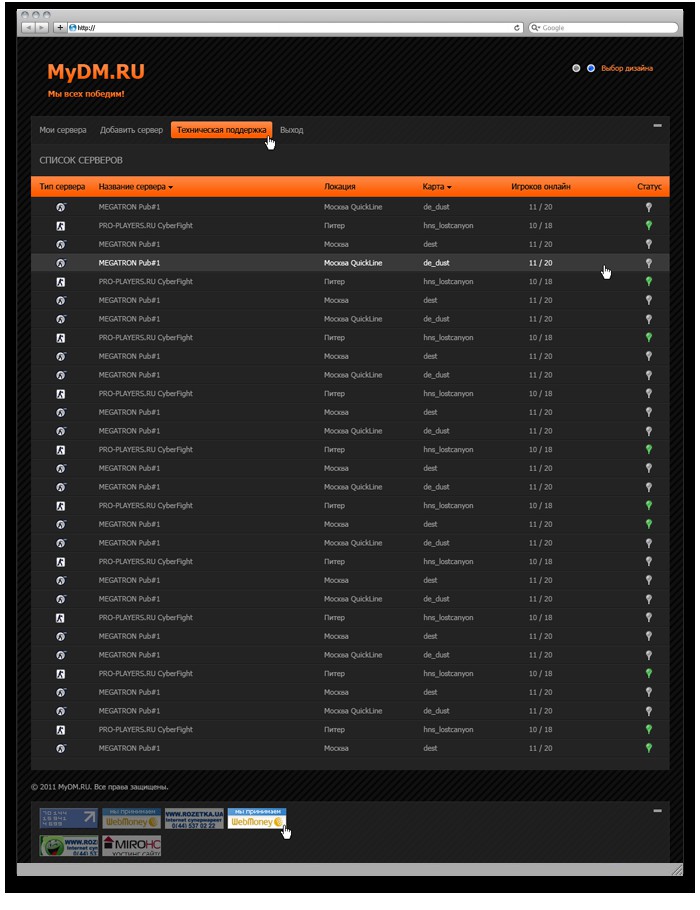Collapse the footer banner panel

pyautogui.click(x=657, y=810)
